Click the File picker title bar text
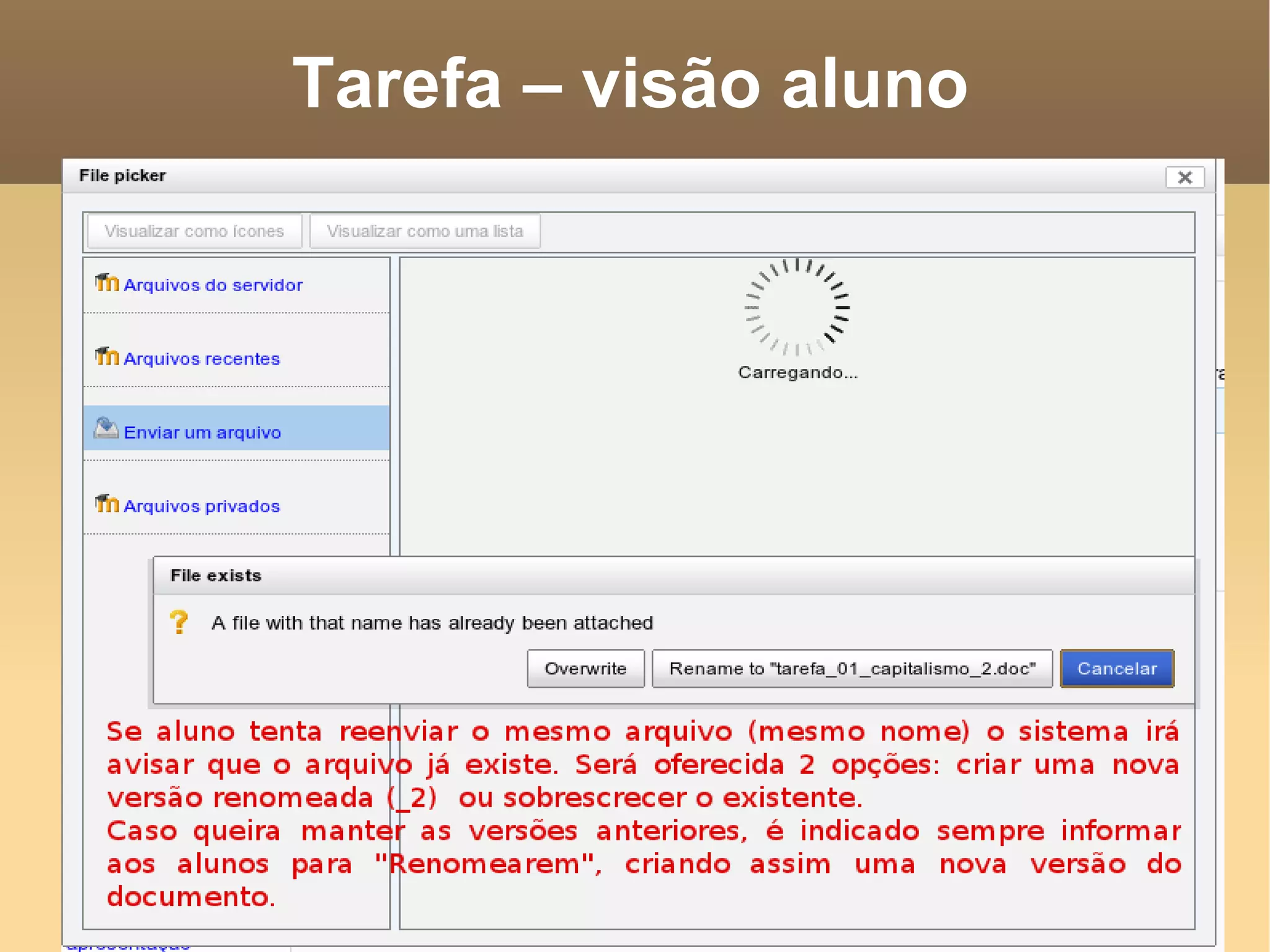Screen dimensions: 1270x952 tap(123, 176)
